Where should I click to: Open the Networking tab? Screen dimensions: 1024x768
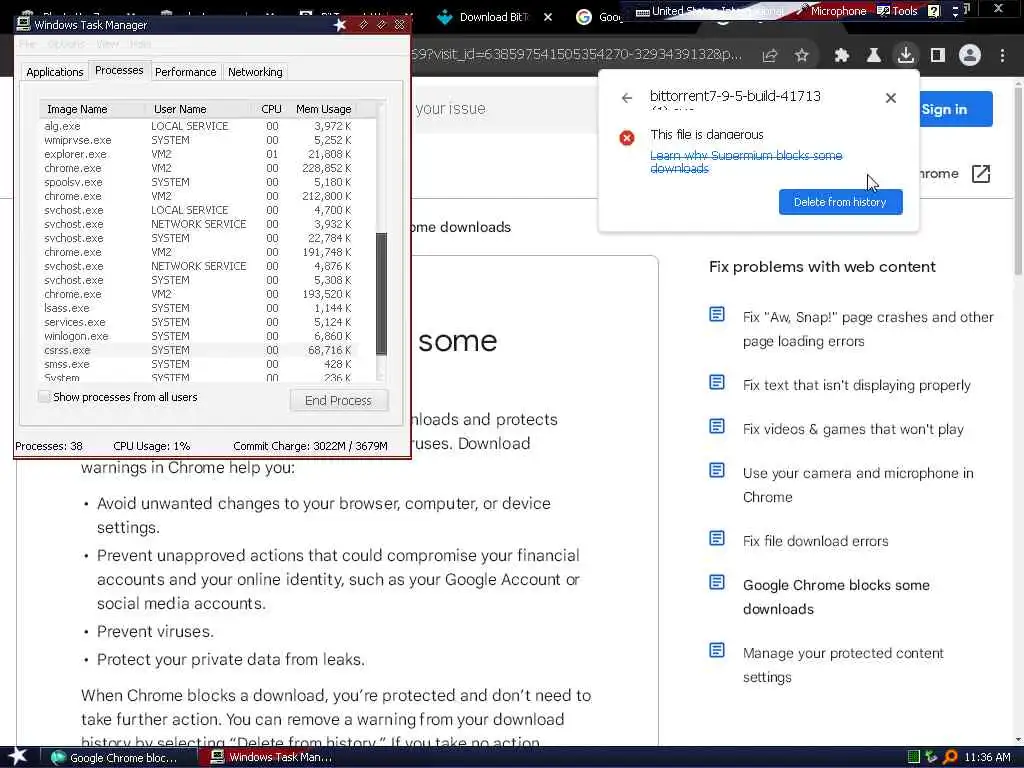coord(255,72)
